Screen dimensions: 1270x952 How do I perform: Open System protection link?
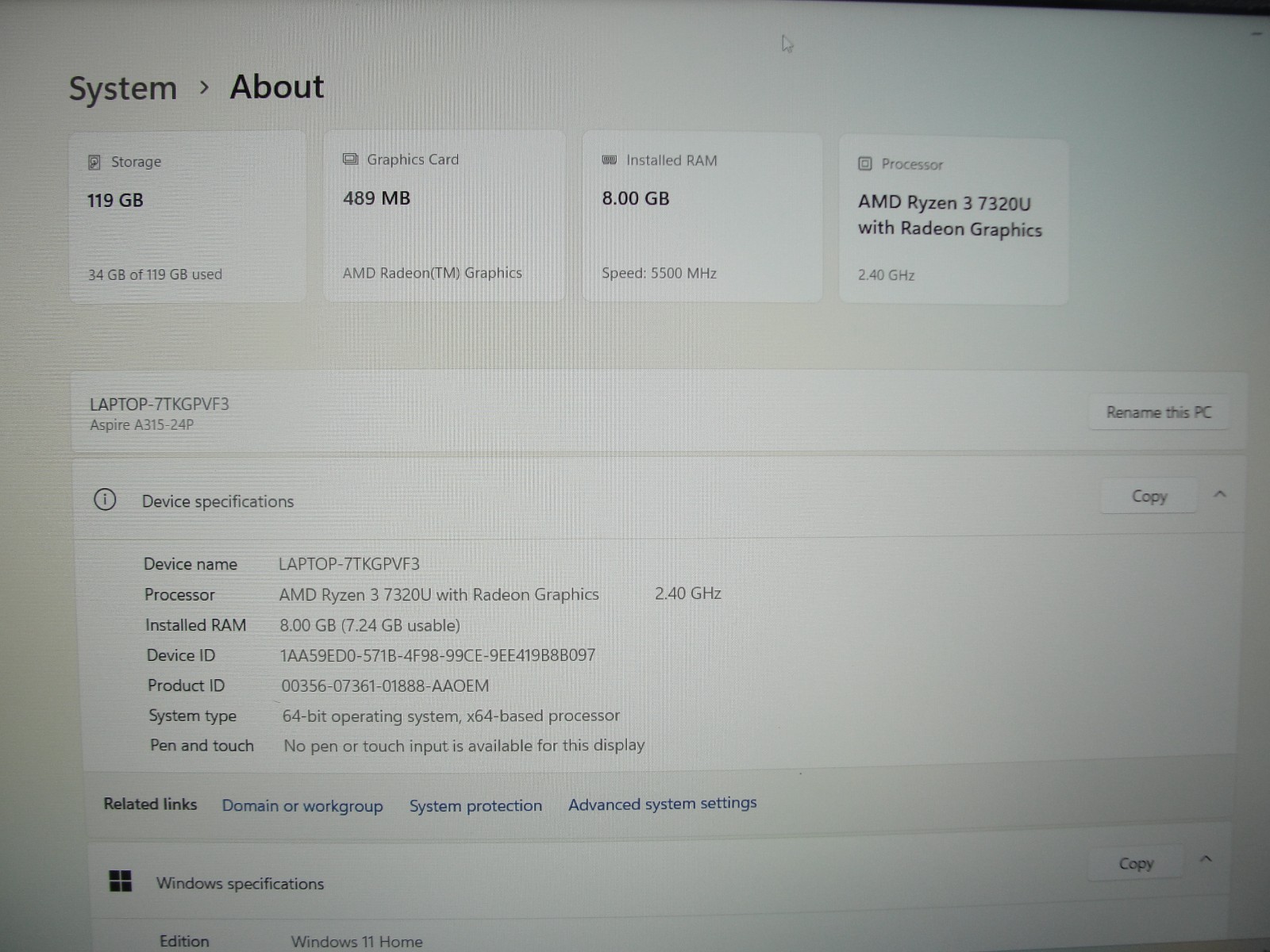coord(475,806)
